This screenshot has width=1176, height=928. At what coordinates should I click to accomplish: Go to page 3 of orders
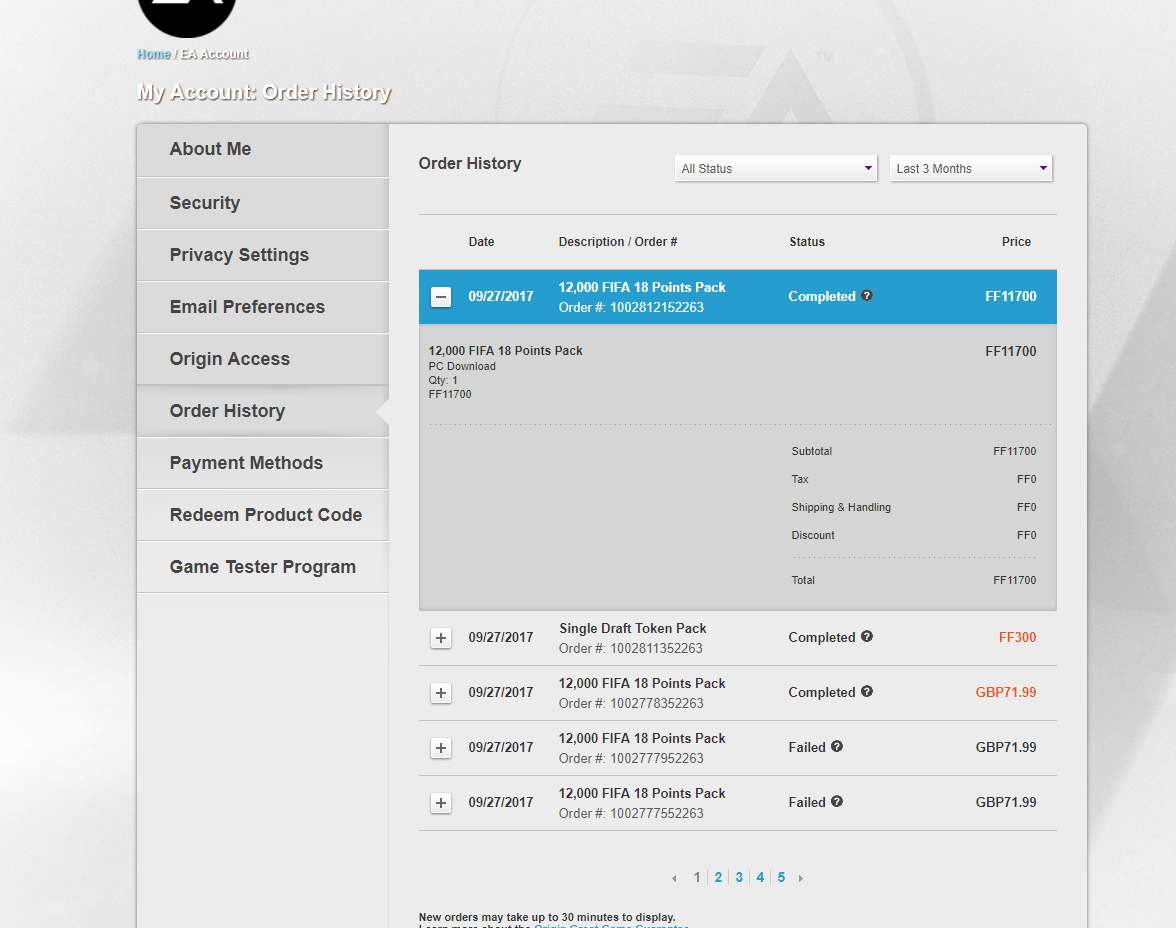tap(739, 877)
